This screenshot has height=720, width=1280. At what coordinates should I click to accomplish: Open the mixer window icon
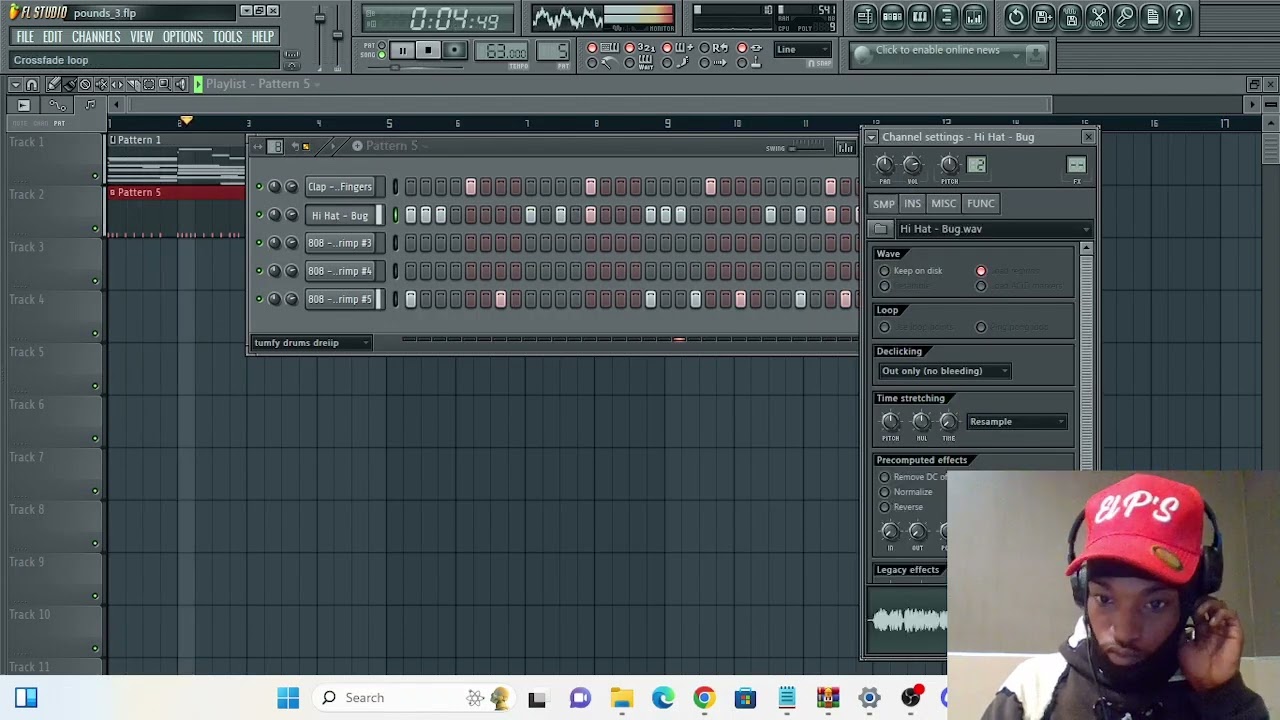973,16
